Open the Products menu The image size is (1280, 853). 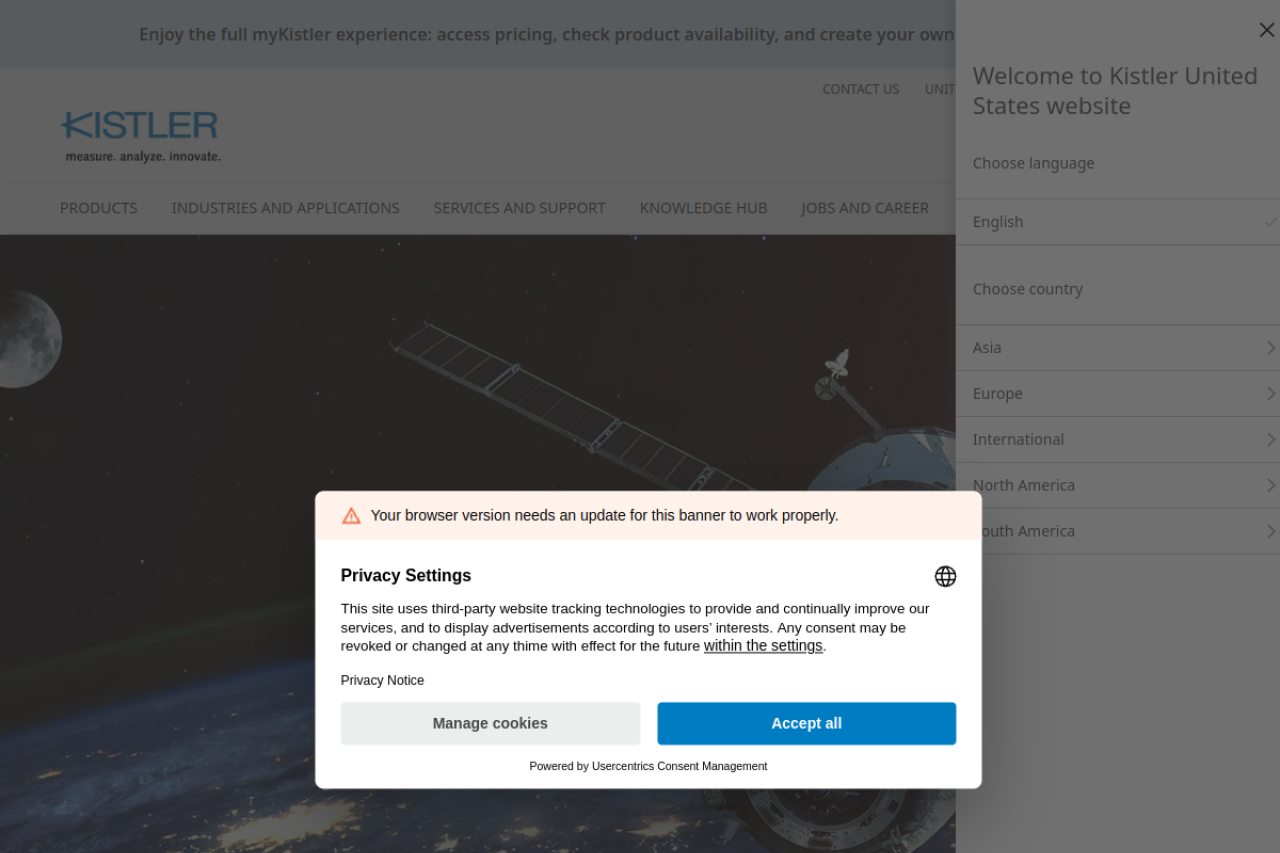coord(99,208)
